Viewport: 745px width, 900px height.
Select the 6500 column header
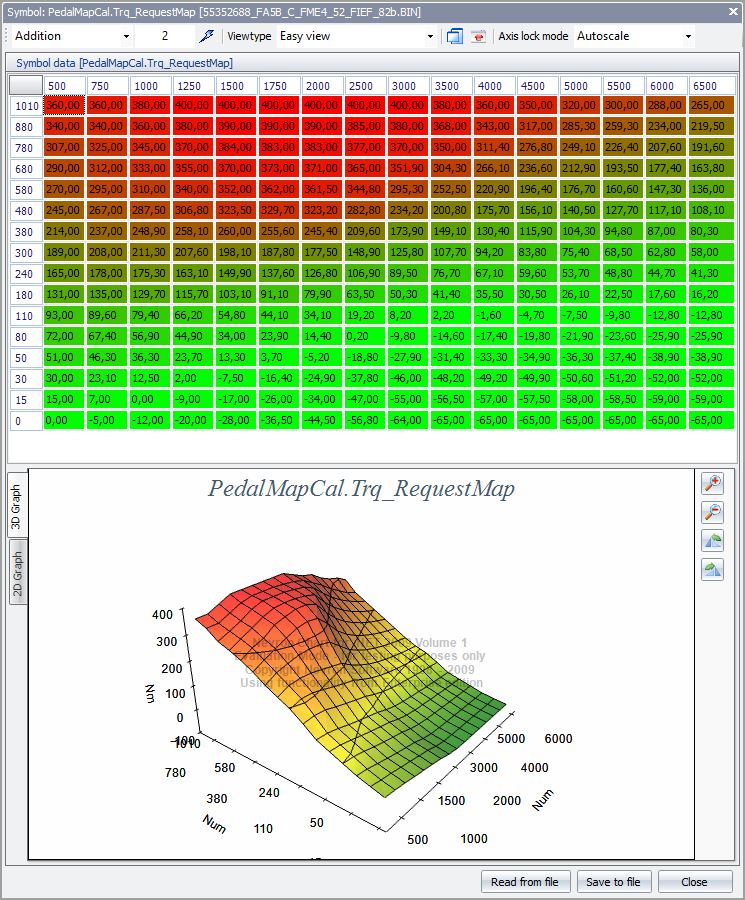point(712,86)
